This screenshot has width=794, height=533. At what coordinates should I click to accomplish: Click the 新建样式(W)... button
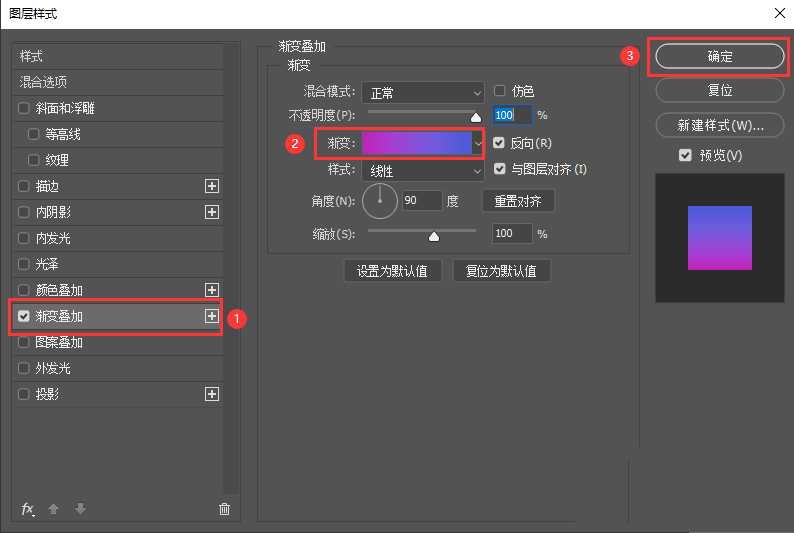[x=720, y=125]
